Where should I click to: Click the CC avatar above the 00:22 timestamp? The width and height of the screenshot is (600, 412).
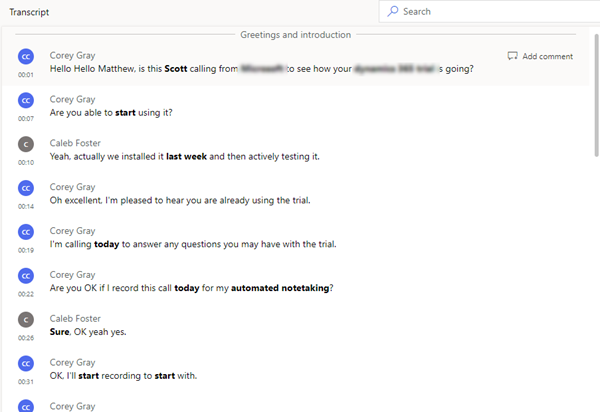pyautogui.click(x=26, y=276)
